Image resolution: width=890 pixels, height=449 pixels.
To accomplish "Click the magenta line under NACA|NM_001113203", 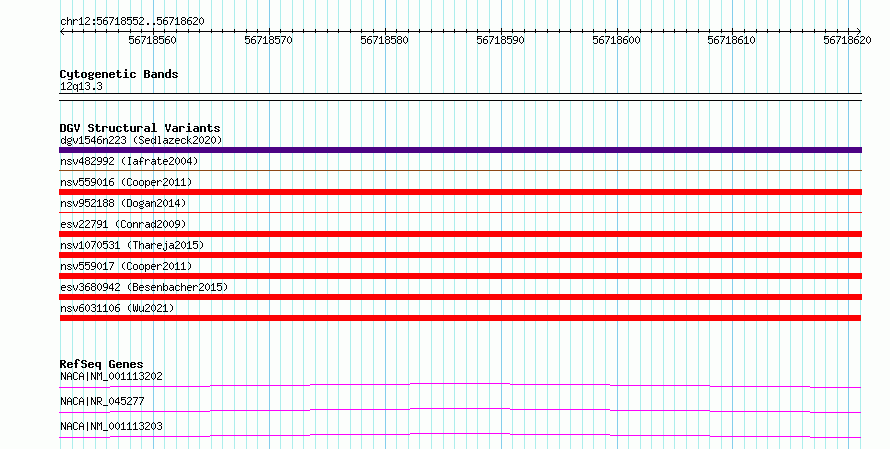I will (x=460, y=435).
